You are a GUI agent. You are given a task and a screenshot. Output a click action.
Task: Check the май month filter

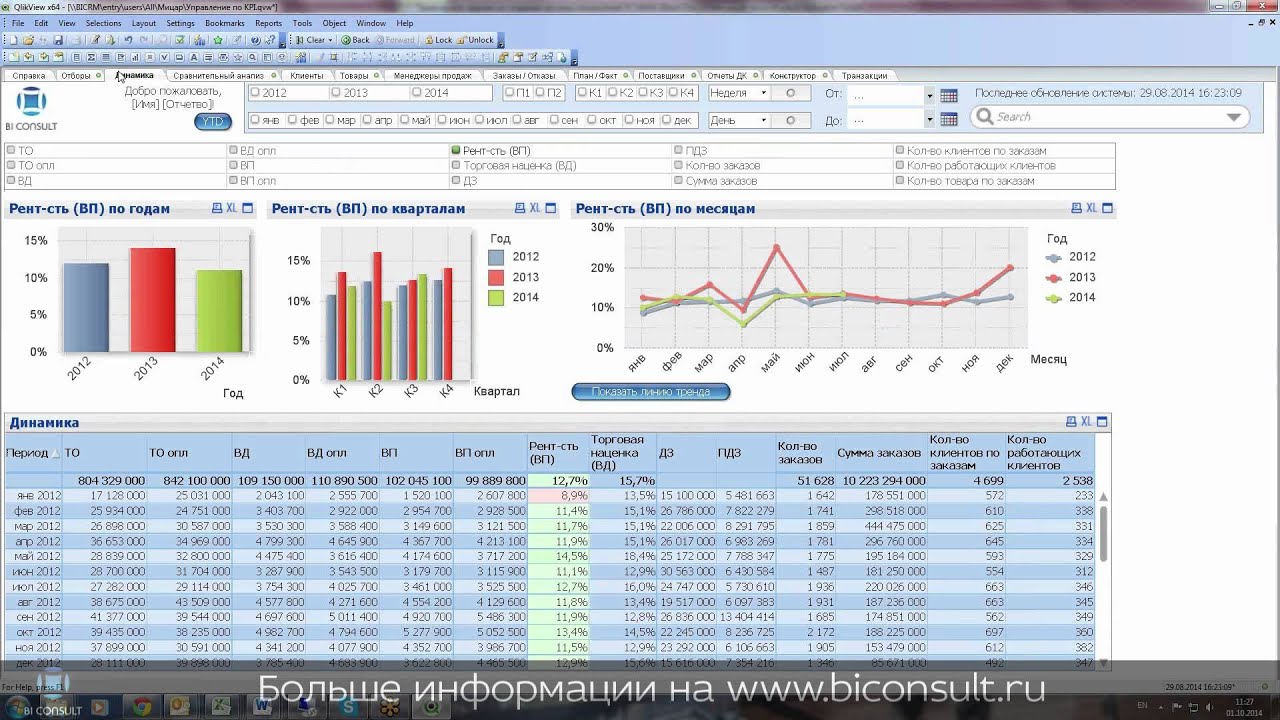tap(404, 120)
